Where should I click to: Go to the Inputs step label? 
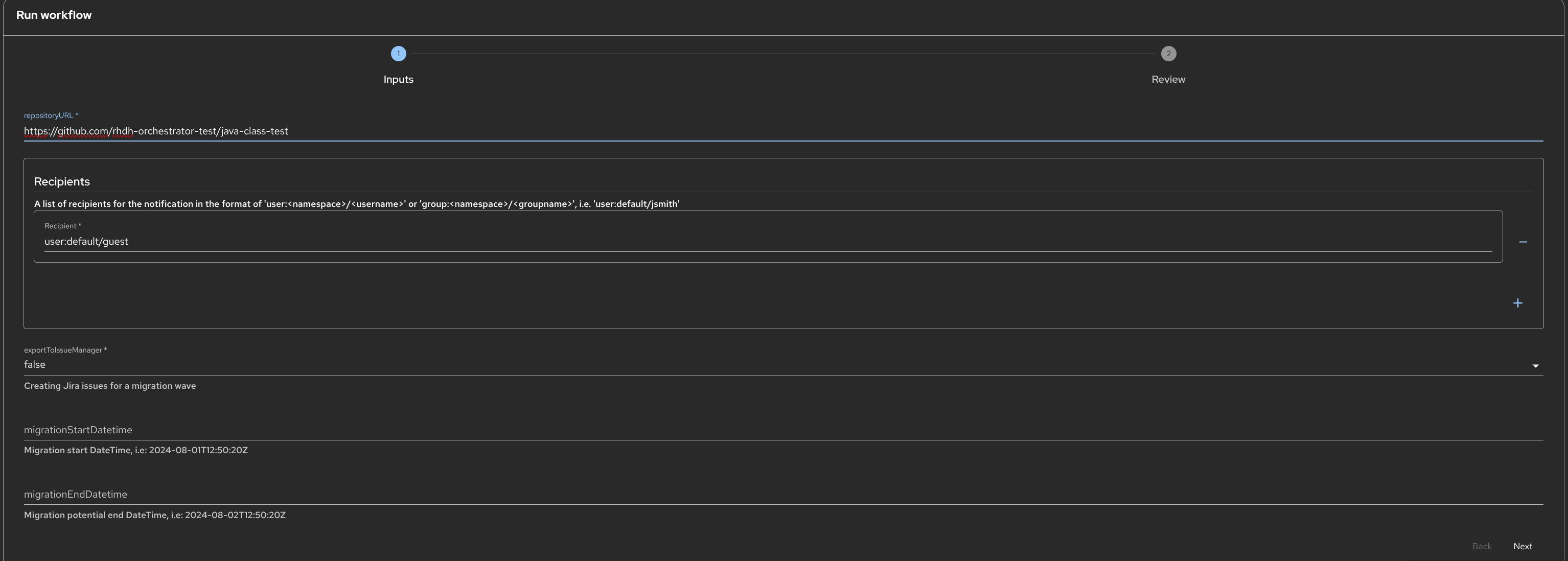pos(398,79)
